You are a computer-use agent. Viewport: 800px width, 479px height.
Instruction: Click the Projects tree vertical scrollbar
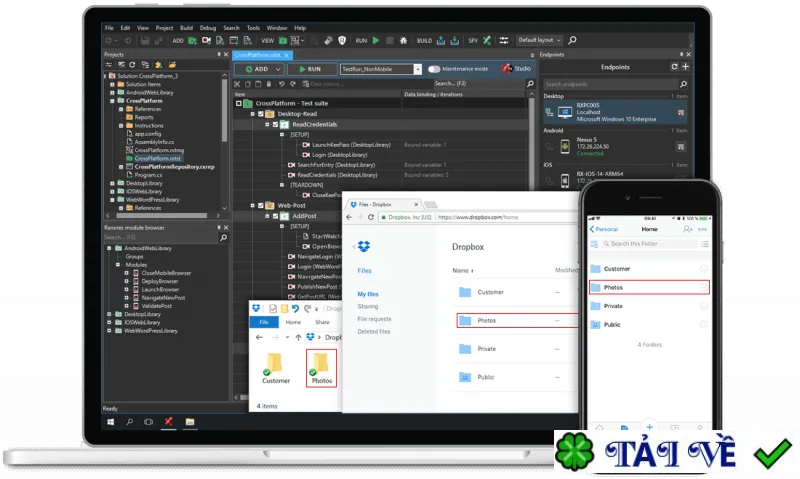[x=224, y=113]
